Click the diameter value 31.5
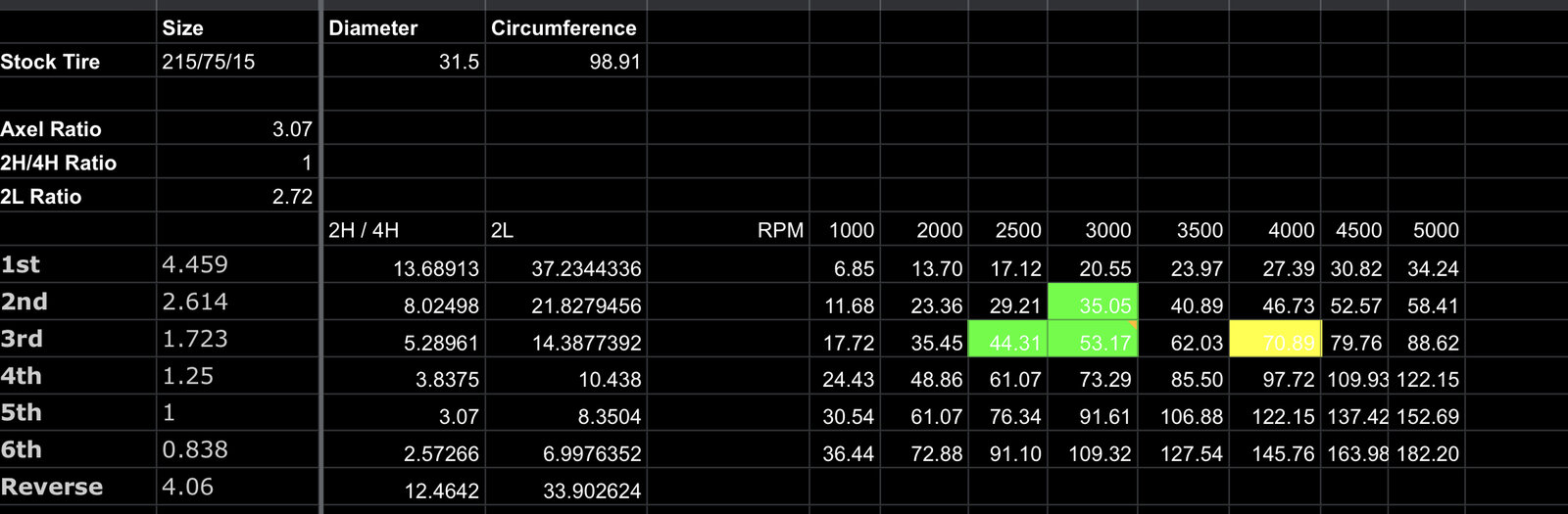This screenshot has width=1568, height=514. click(403, 62)
